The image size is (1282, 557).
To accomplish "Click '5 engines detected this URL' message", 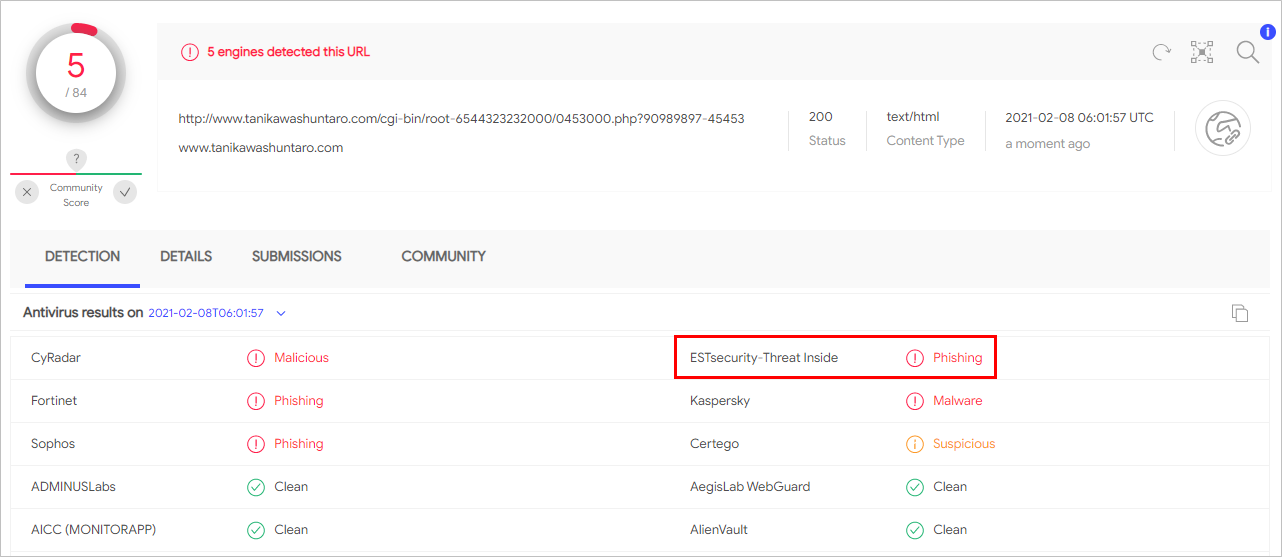I will pos(289,52).
